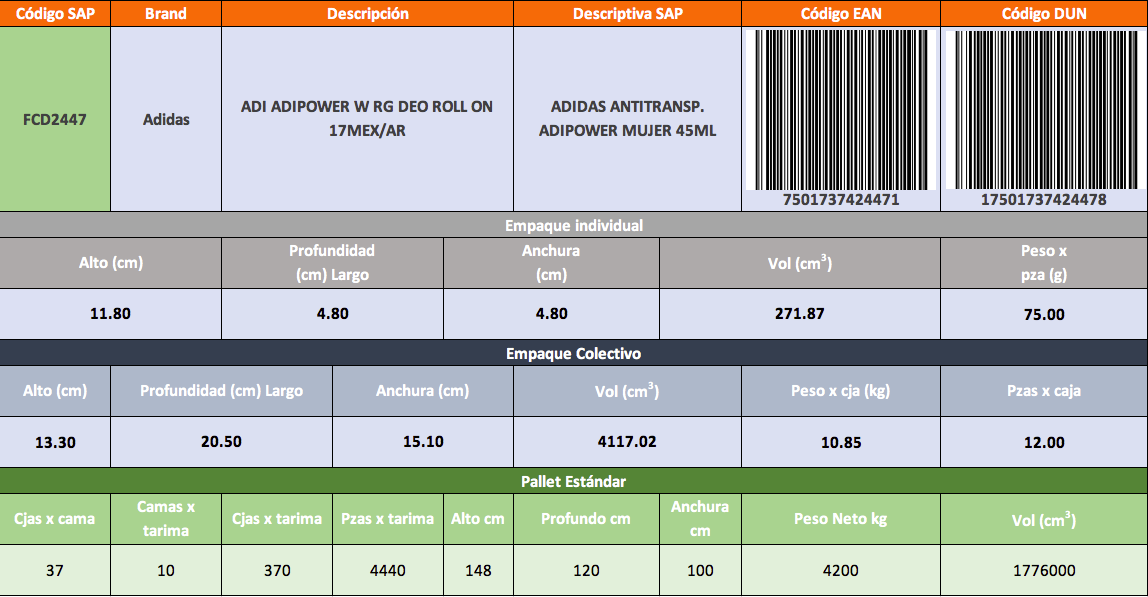Select the ADI ADIPOWER W RG description cell

pos(367,119)
